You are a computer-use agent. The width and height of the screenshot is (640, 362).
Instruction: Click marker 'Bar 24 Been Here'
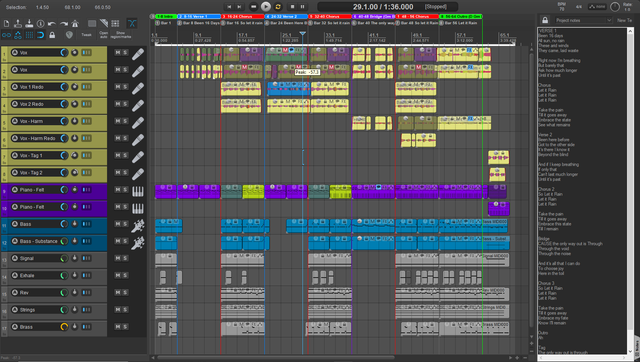tap(286, 23)
